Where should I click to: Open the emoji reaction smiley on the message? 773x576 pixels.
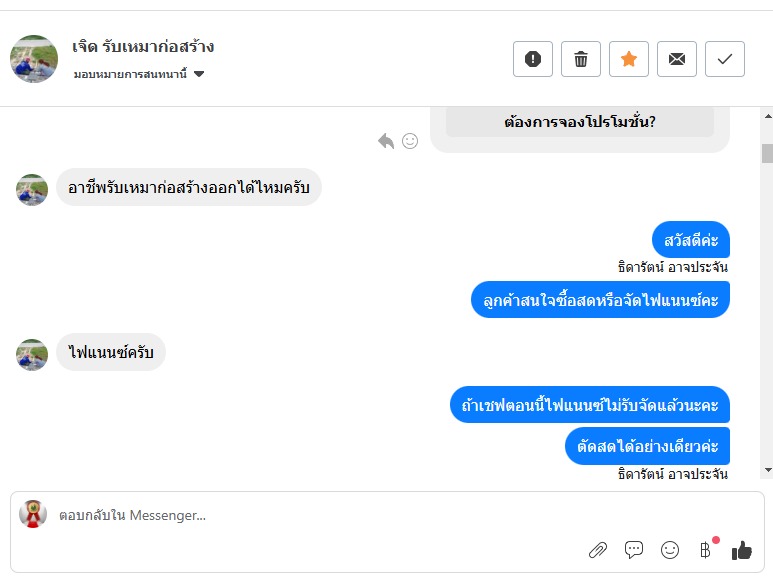[410, 141]
